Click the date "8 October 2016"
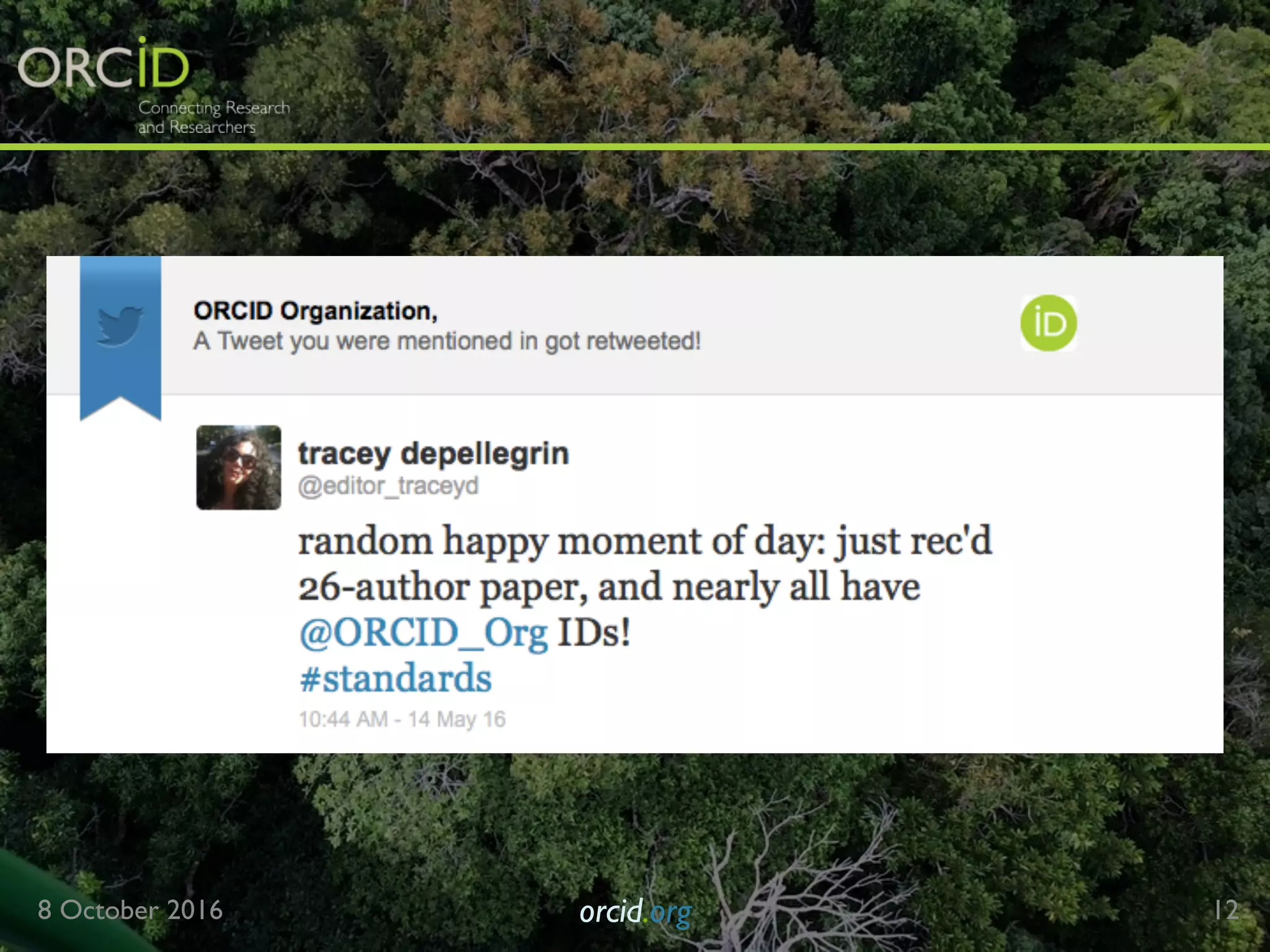This screenshot has width=1270, height=952. click(130, 910)
